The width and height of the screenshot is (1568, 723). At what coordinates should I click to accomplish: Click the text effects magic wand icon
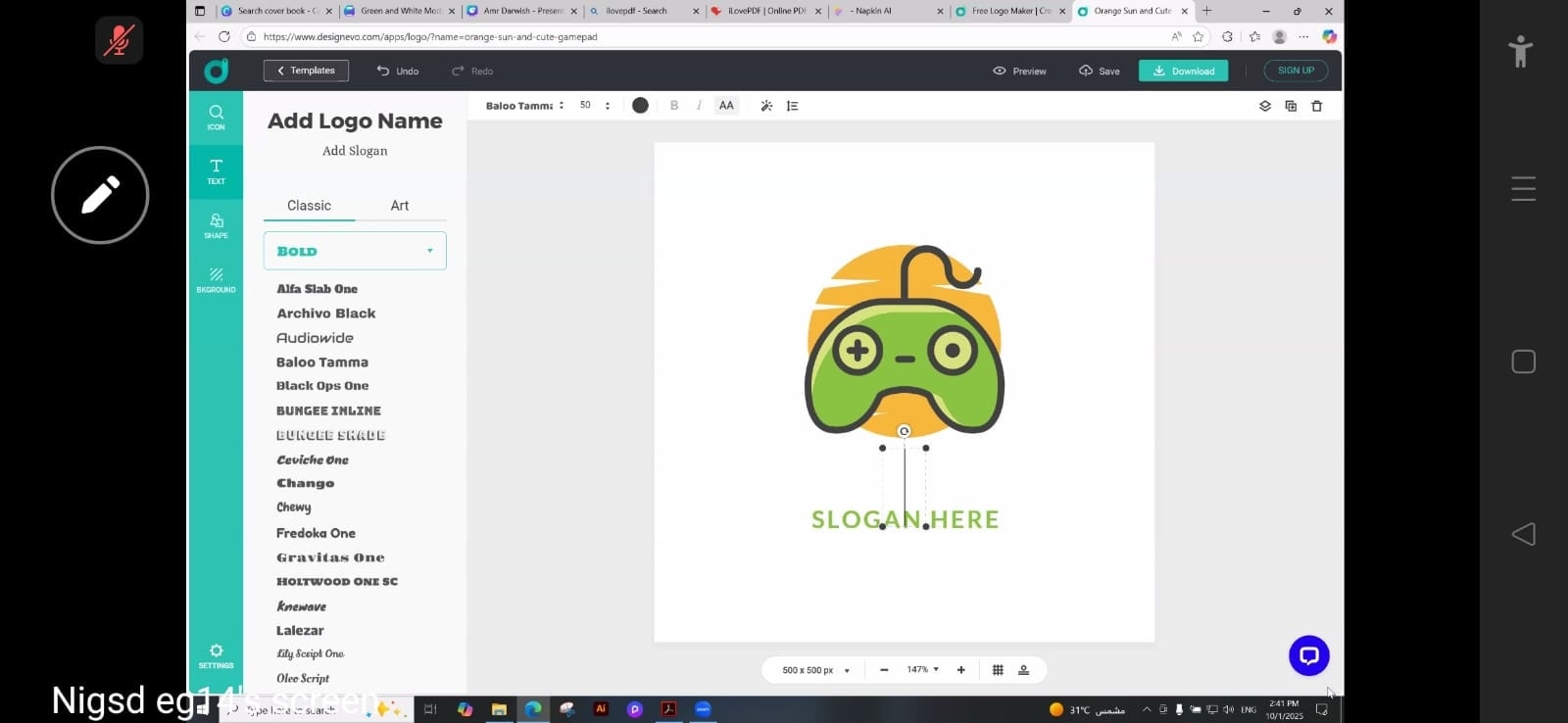766,106
